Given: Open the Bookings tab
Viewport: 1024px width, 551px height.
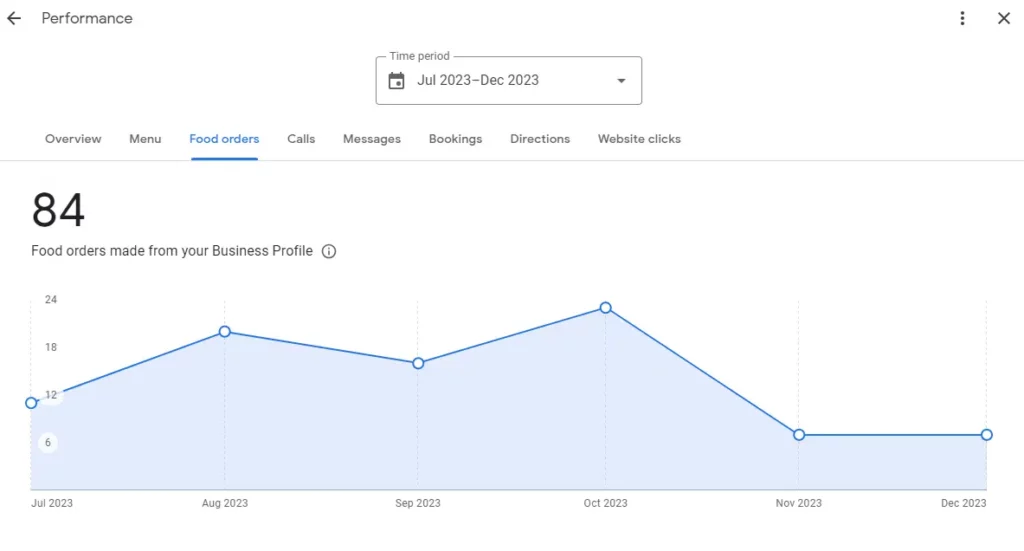Looking at the screenshot, I should point(455,139).
